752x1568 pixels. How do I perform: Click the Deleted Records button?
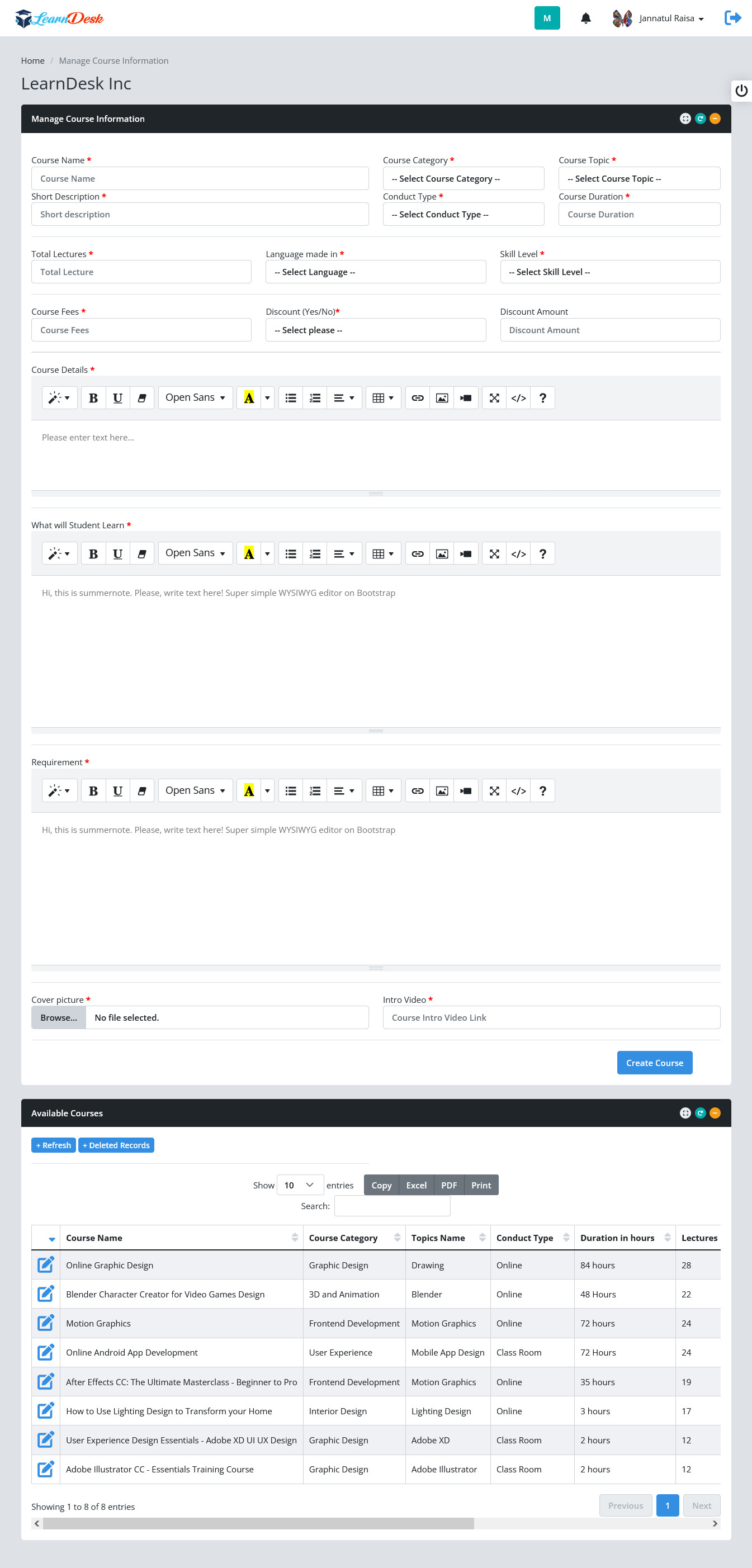click(x=116, y=1145)
